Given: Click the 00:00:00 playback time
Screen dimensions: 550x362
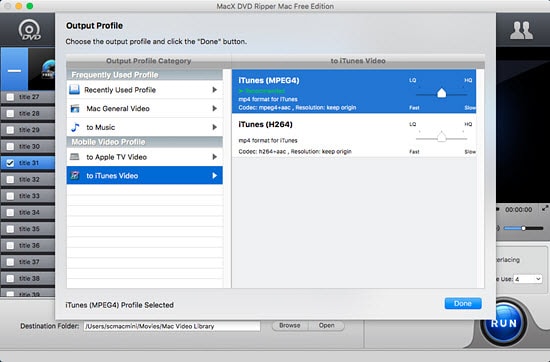Looking at the screenshot, I should tap(518, 210).
